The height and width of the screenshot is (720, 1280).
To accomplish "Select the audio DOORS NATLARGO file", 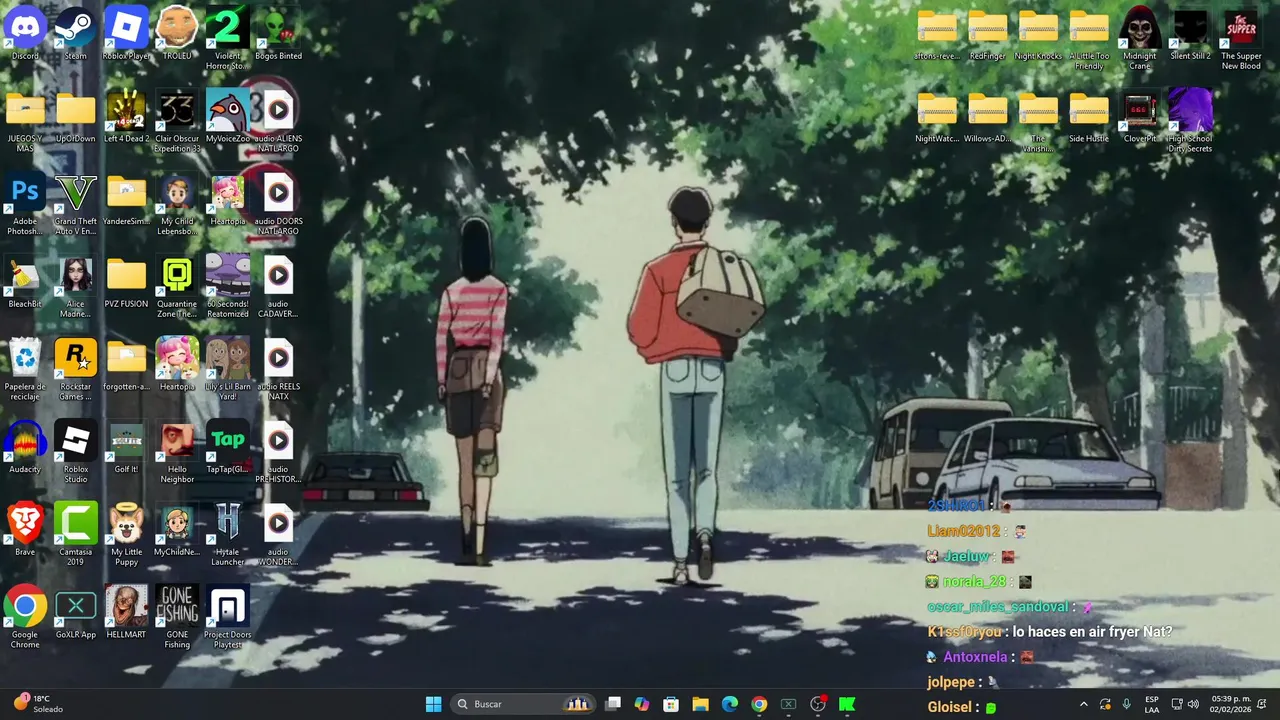I will (278, 205).
